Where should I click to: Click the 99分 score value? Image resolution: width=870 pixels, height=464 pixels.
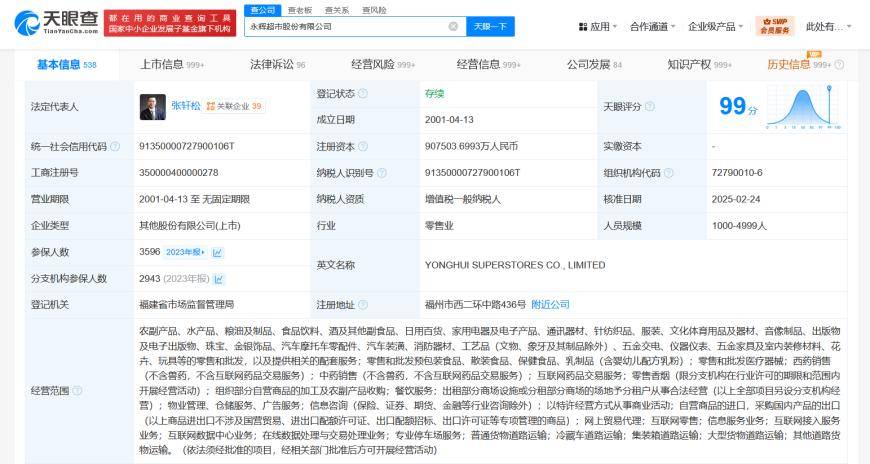[x=739, y=105]
